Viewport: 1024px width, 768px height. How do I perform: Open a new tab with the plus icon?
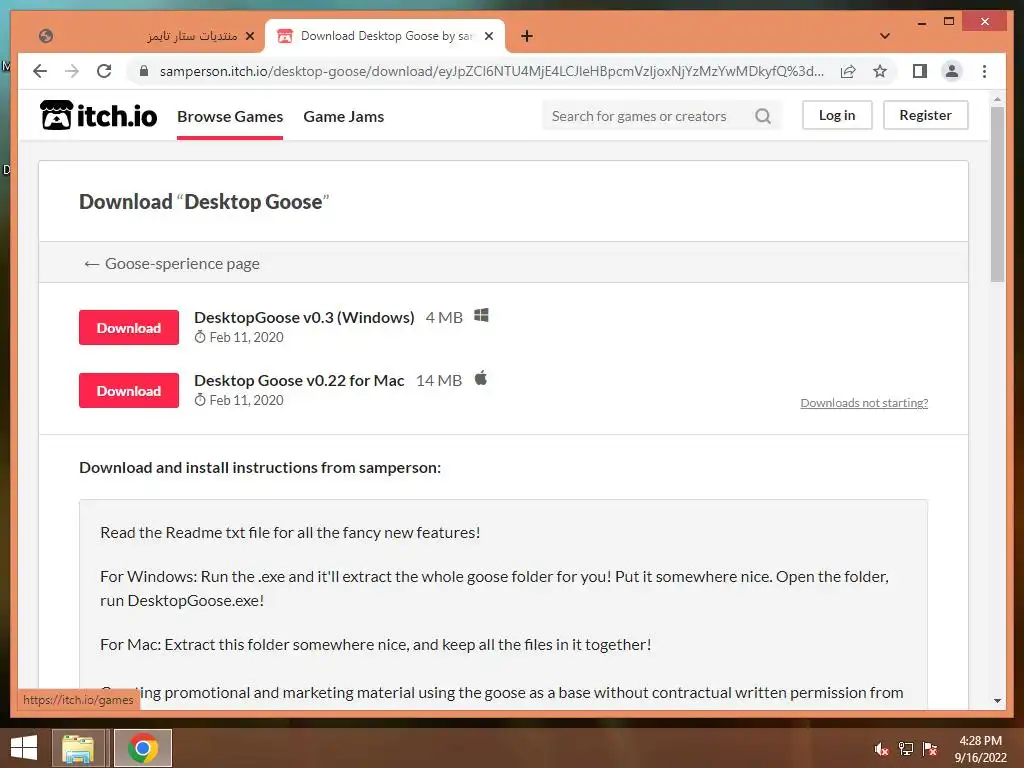tap(527, 36)
